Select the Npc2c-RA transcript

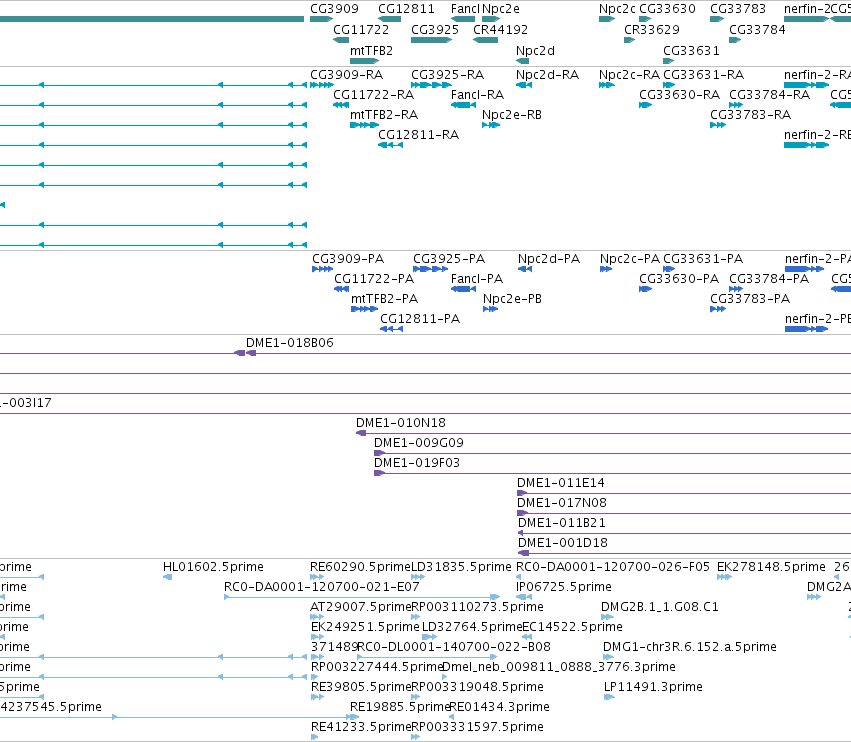pyautogui.click(x=607, y=85)
